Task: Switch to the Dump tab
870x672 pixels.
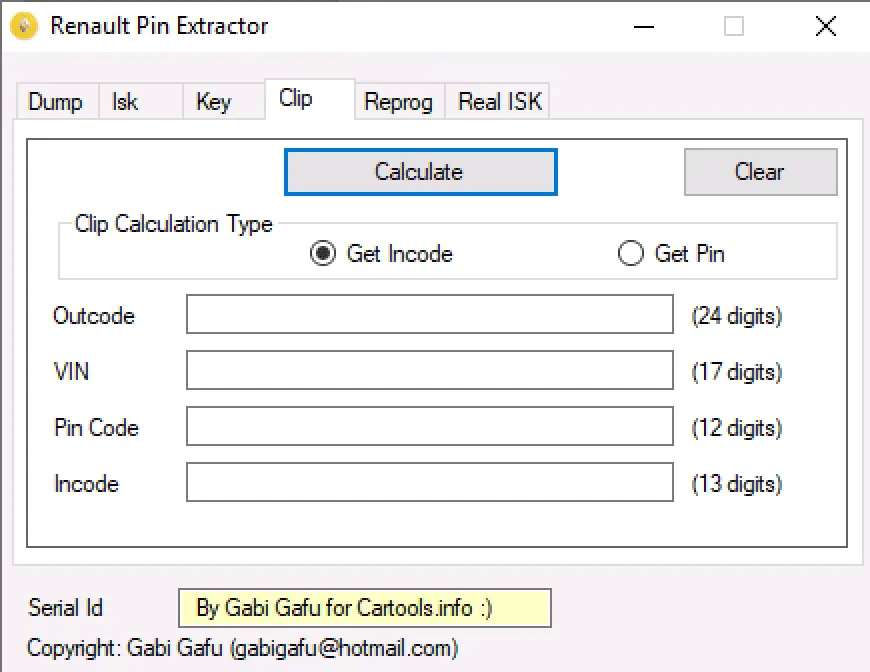Action: [x=57, y=102]
